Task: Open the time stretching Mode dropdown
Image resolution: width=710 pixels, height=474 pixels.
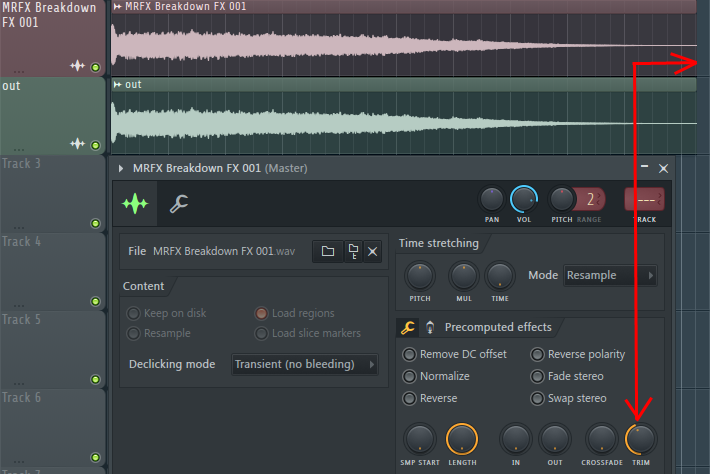Action: (610, 275)
